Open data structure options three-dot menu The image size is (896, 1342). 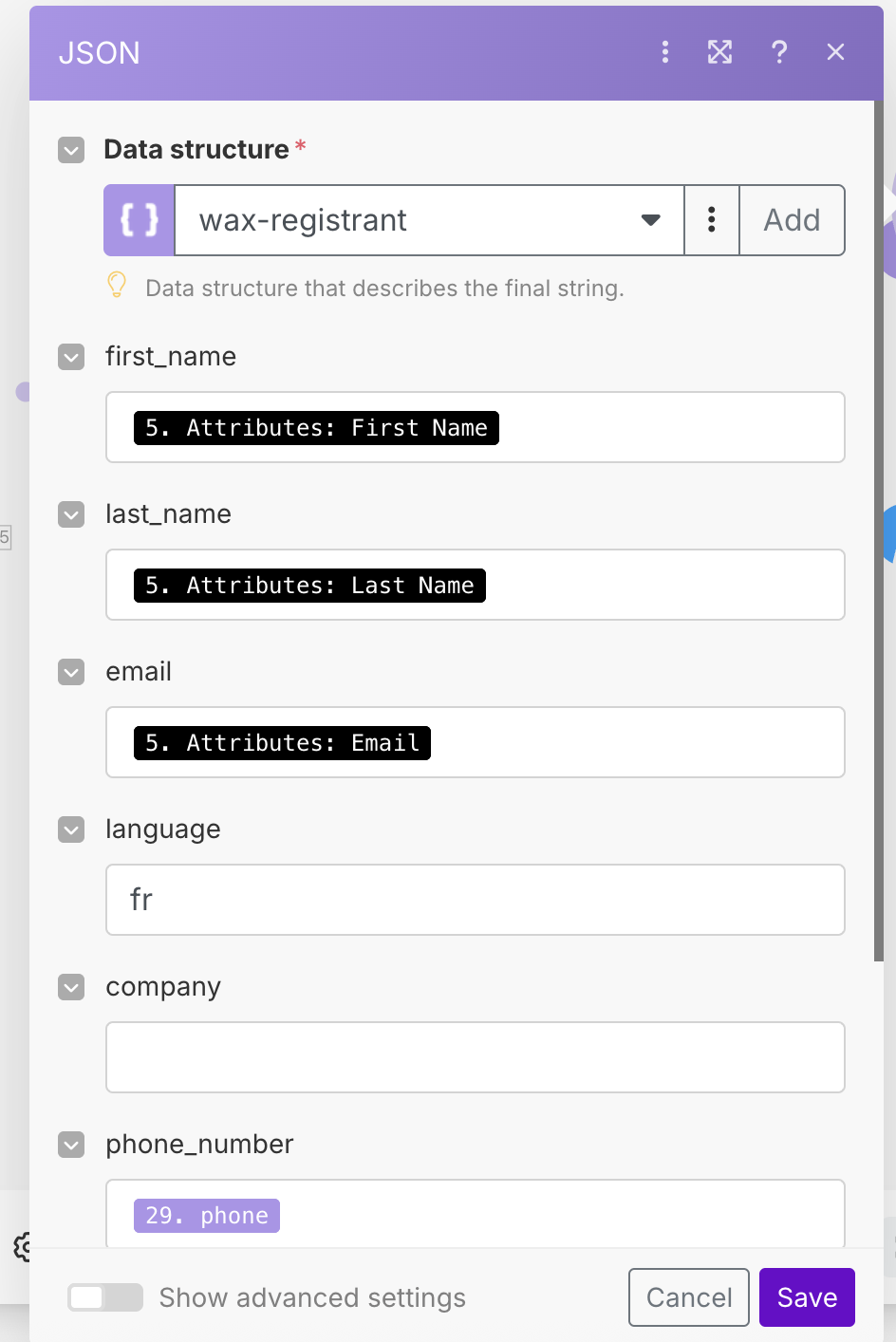click(711, 220)
